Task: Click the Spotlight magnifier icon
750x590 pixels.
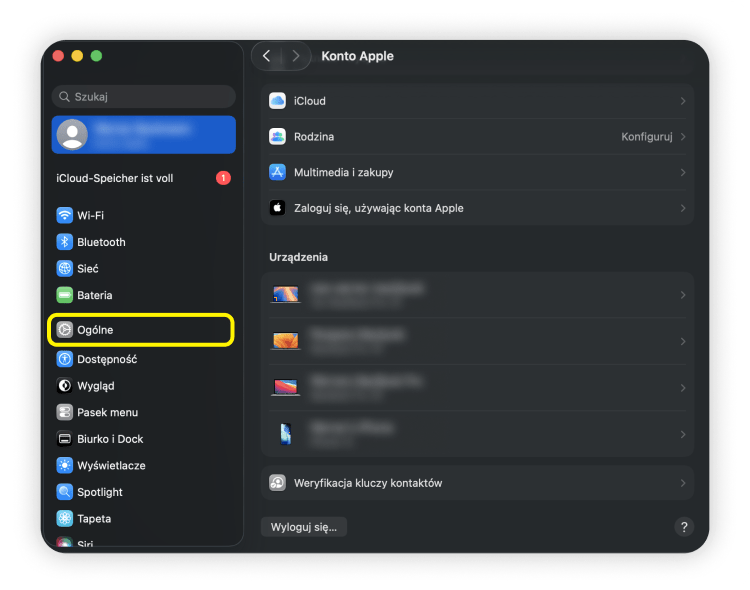Action: [65, 492]
